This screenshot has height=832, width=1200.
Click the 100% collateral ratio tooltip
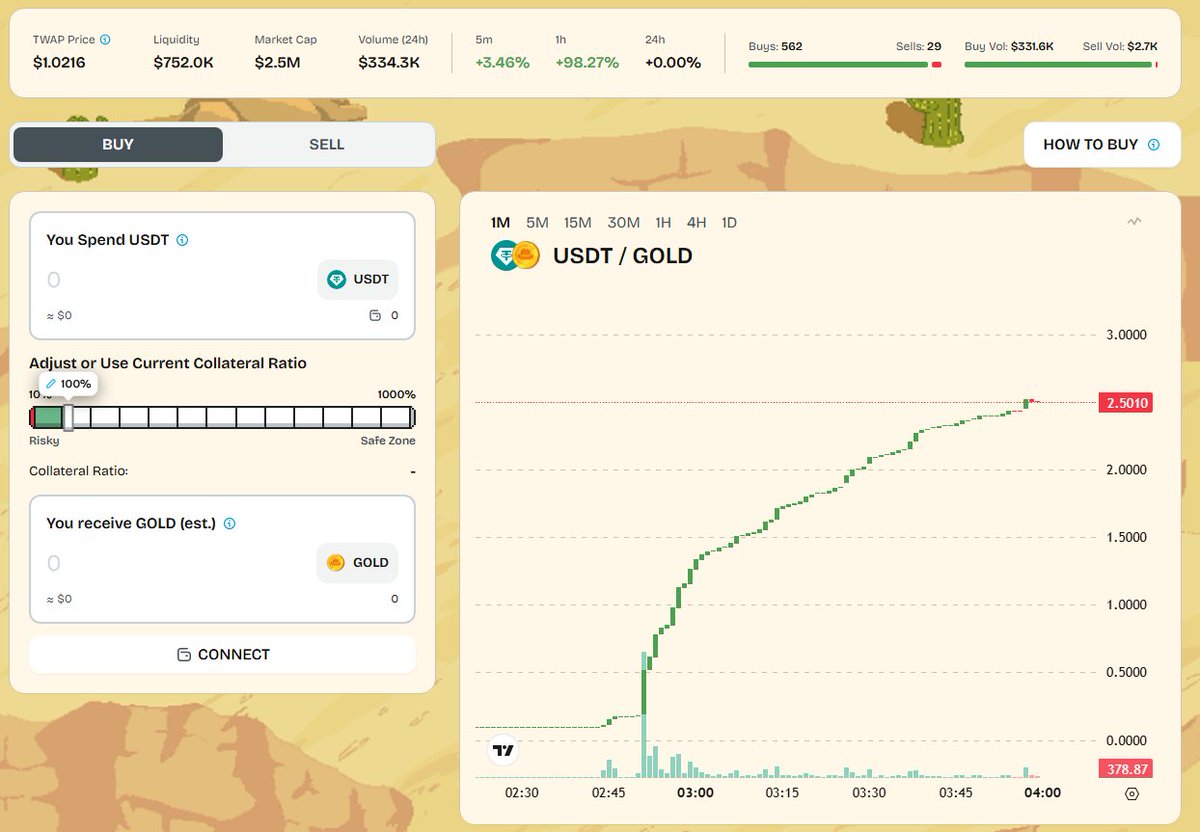click(x=69, y=384)
